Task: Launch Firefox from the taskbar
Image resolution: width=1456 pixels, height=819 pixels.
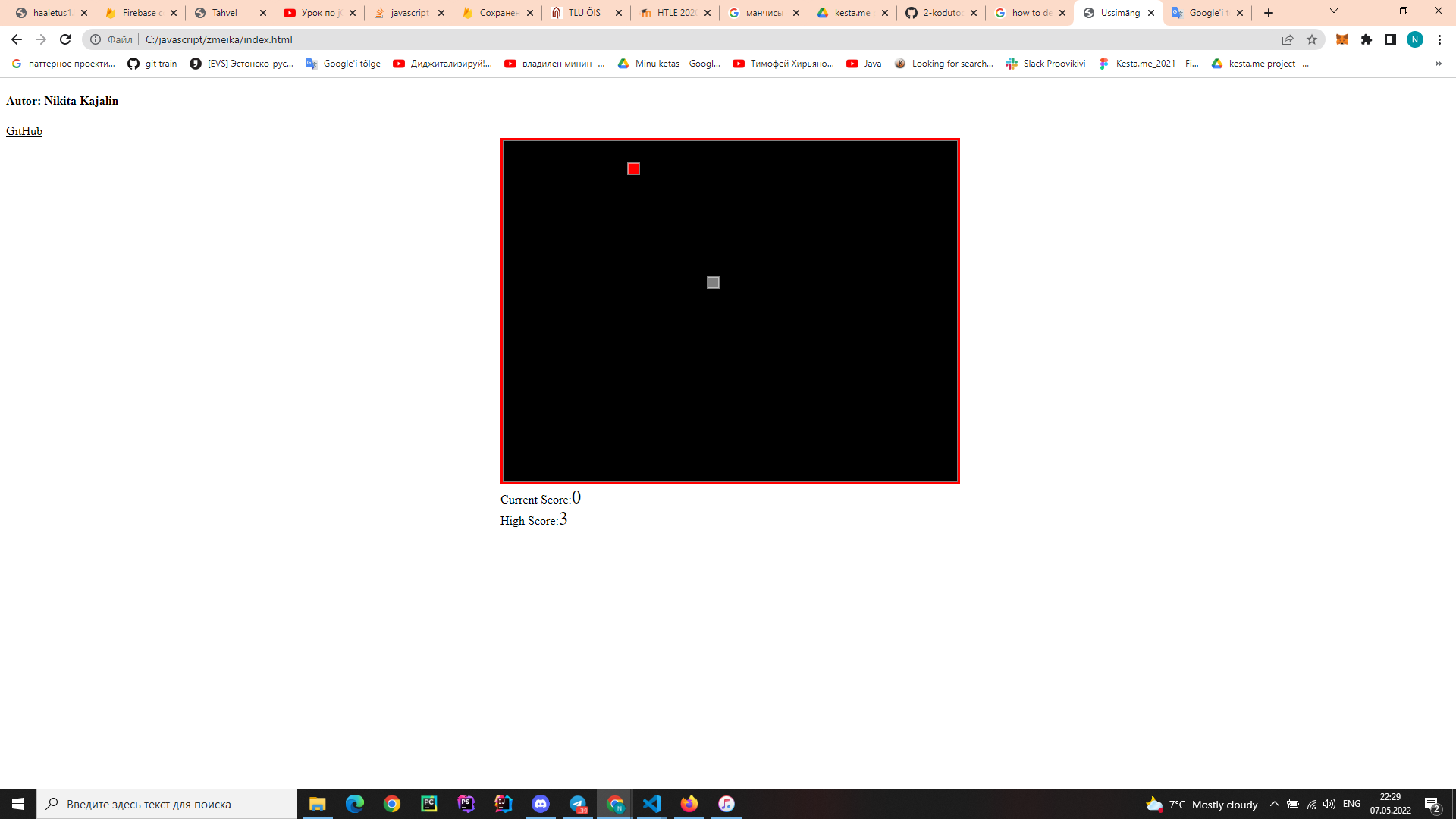Action: [689, 804]
